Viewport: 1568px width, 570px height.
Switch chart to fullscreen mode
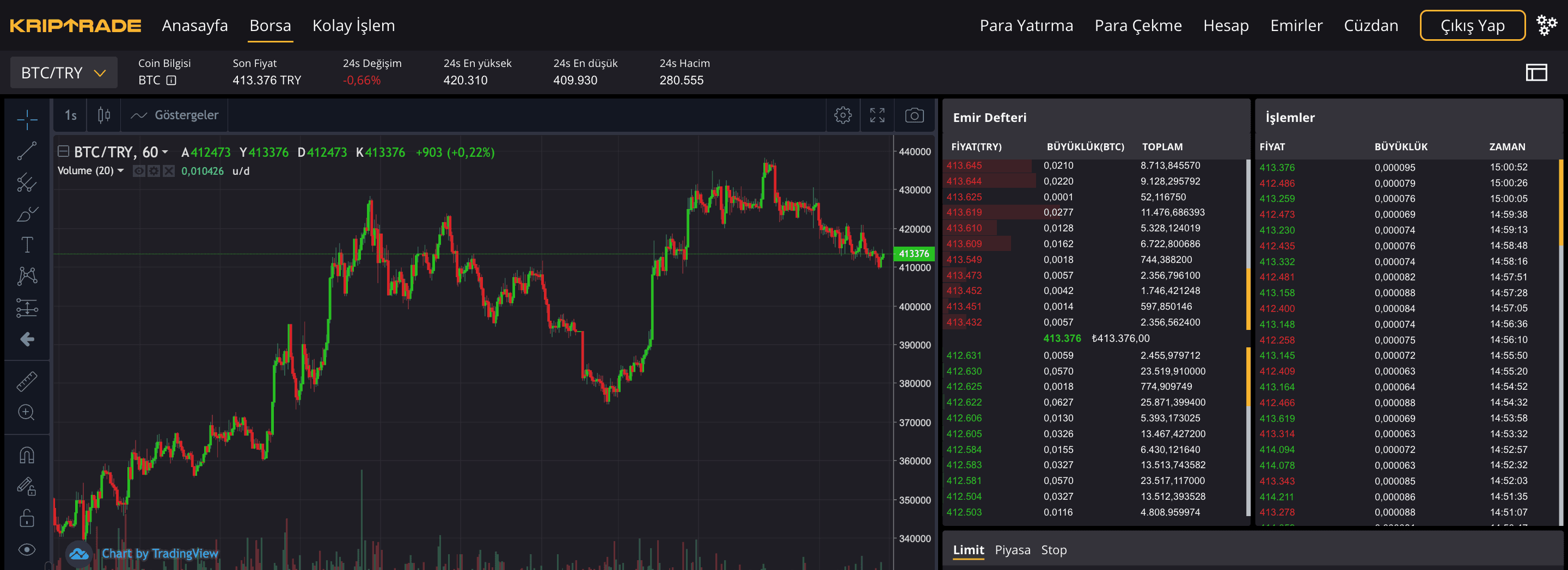877,115
